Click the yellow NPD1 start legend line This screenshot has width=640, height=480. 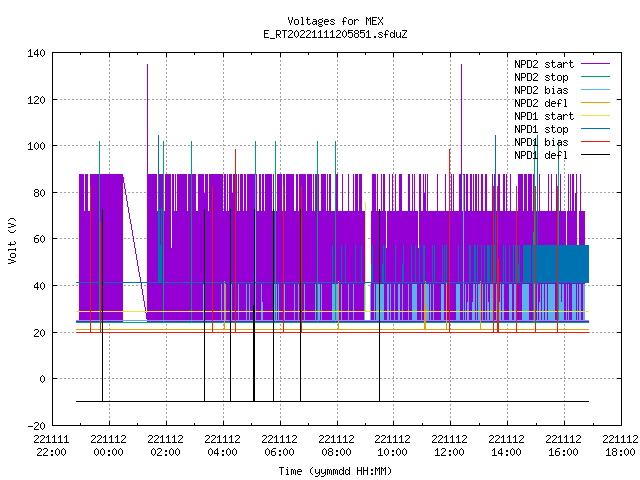coord(595,116)
